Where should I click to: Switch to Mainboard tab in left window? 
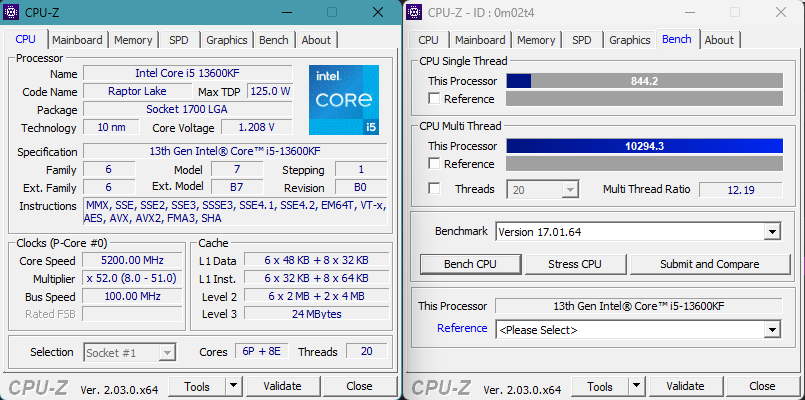click(x=77, y=40)
